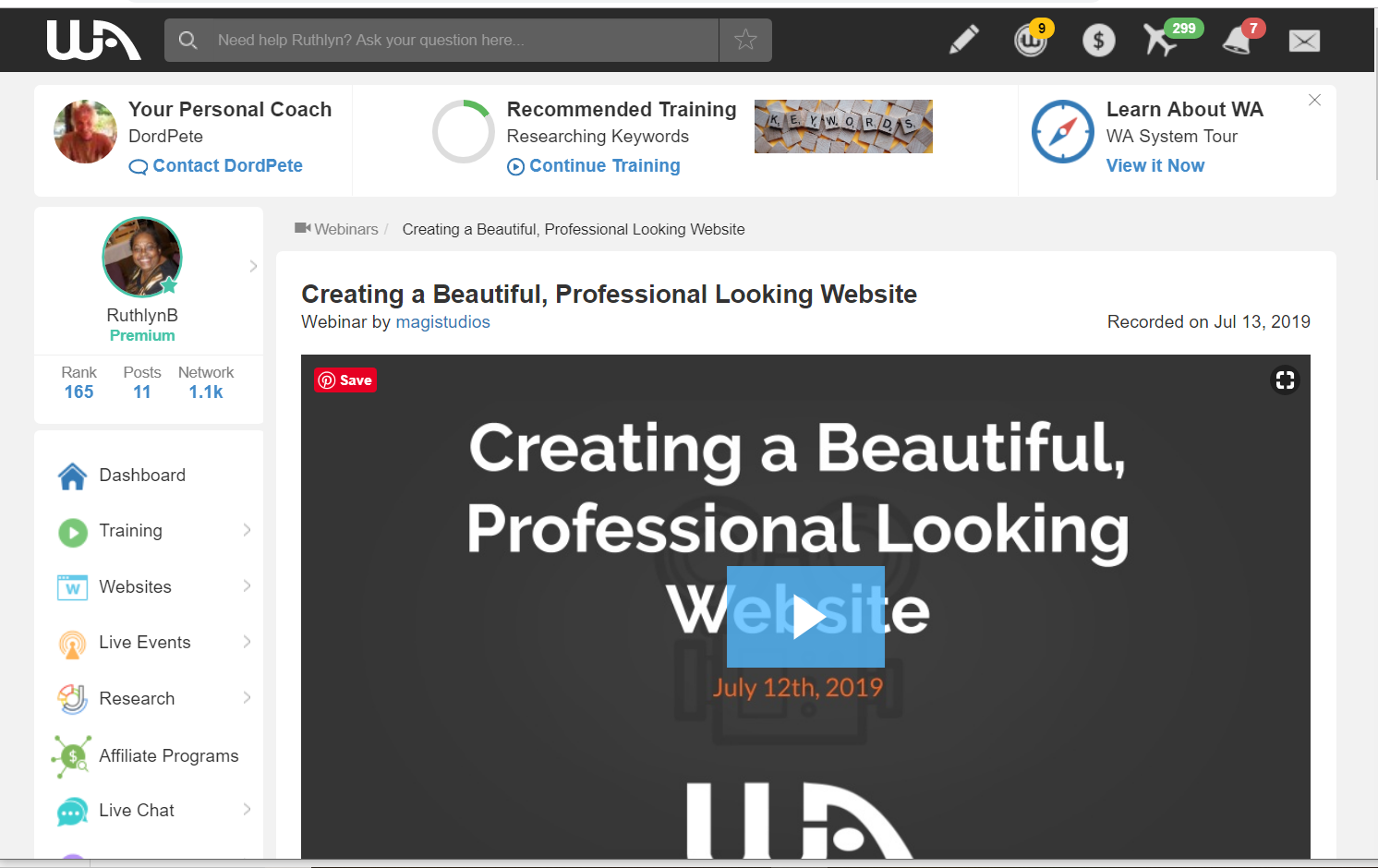Click the video fullscreen icon

1285,380
